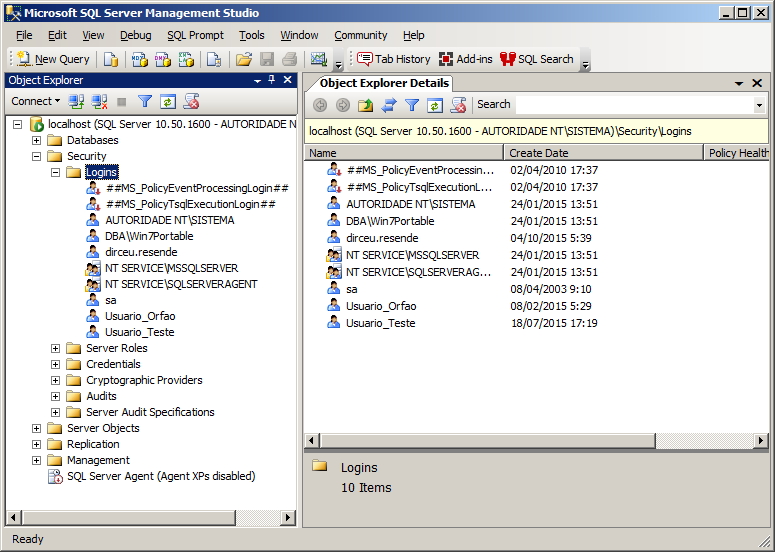Screen dimensions: 775x552
Task: Select the dirceu.resende login in the details list
Action: click(382, 238)
